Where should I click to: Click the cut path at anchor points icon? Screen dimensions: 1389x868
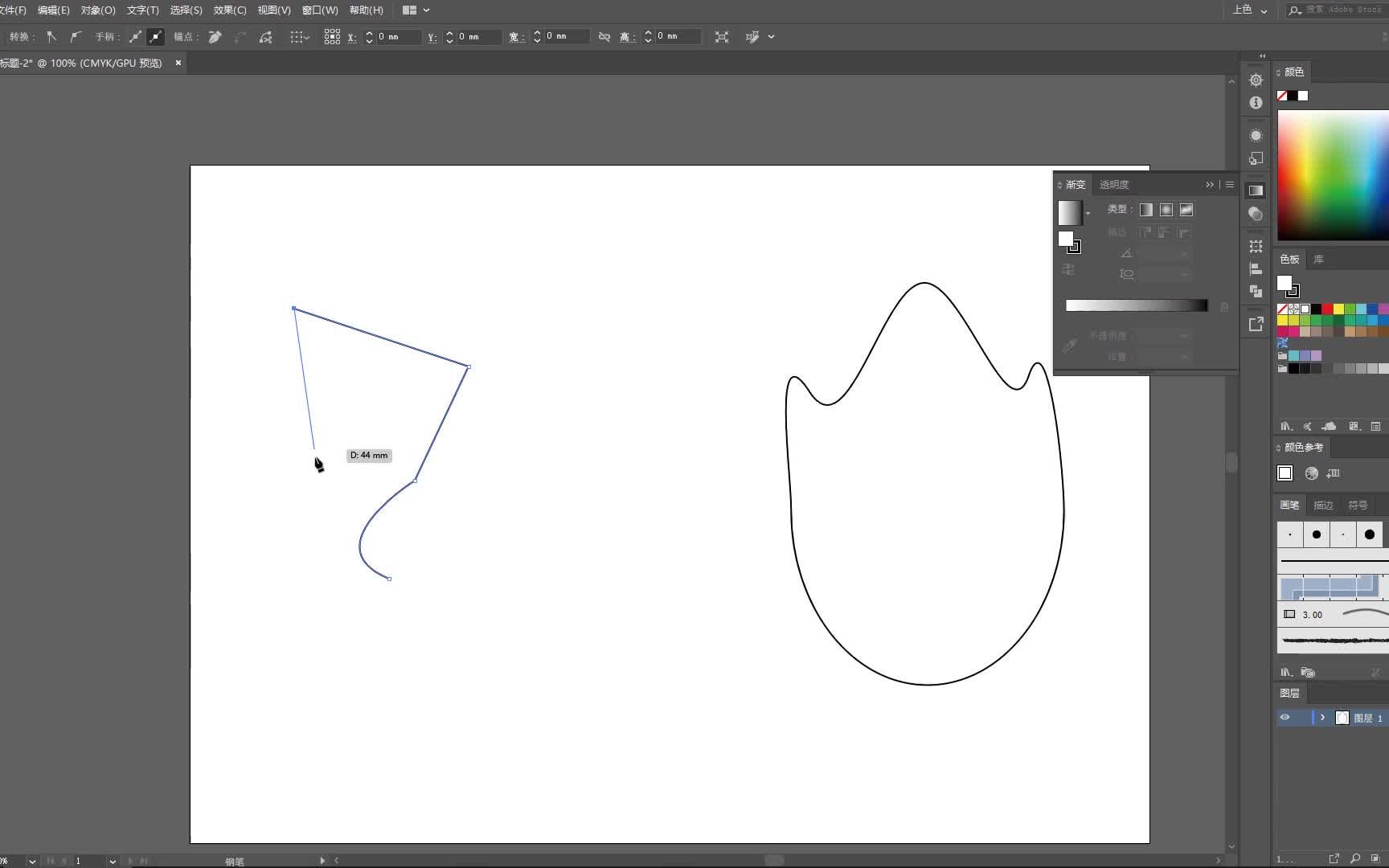265,37
